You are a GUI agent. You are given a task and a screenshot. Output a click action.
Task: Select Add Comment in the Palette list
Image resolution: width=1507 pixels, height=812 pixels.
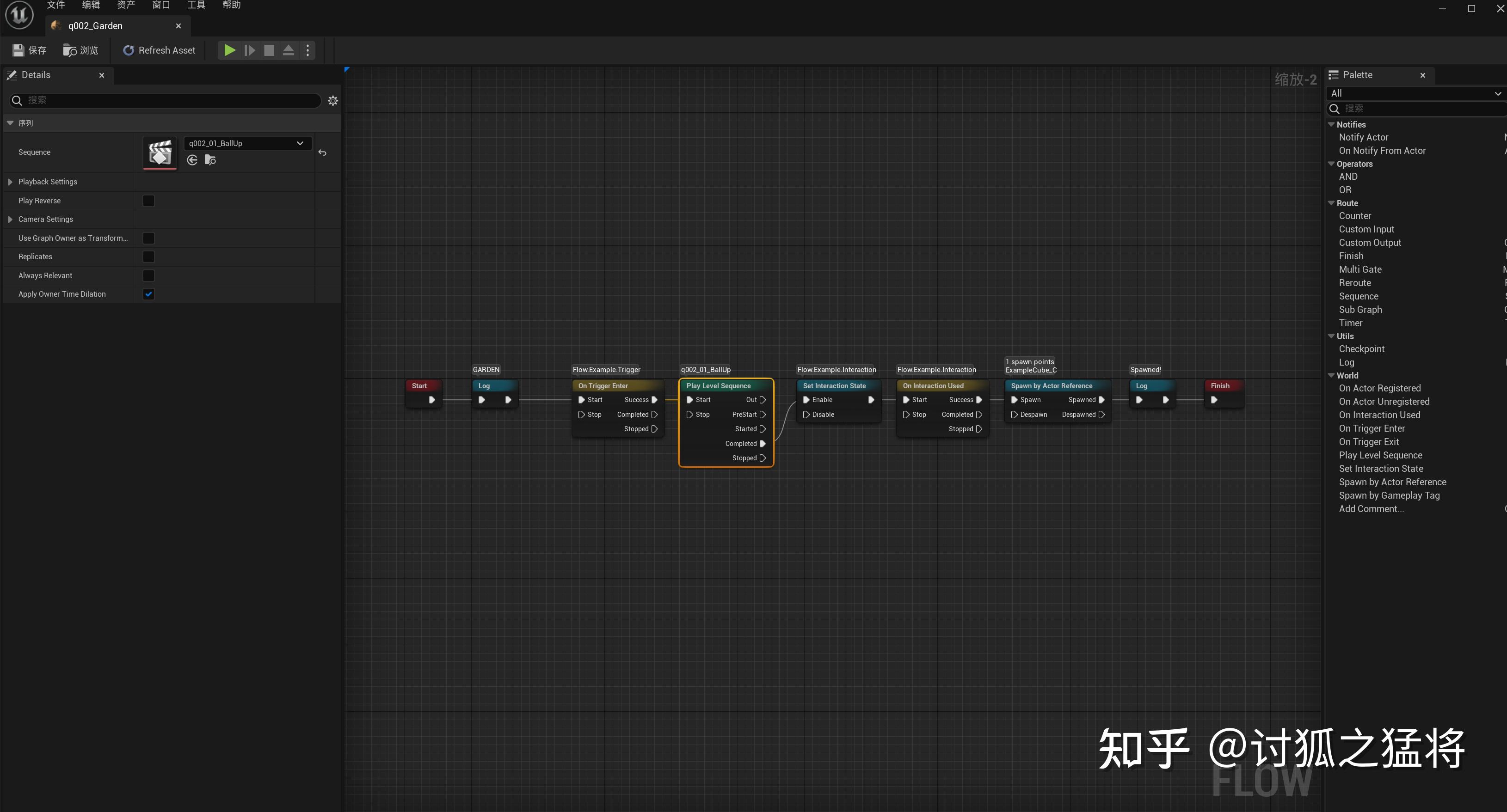click(x=1371, y=508)
